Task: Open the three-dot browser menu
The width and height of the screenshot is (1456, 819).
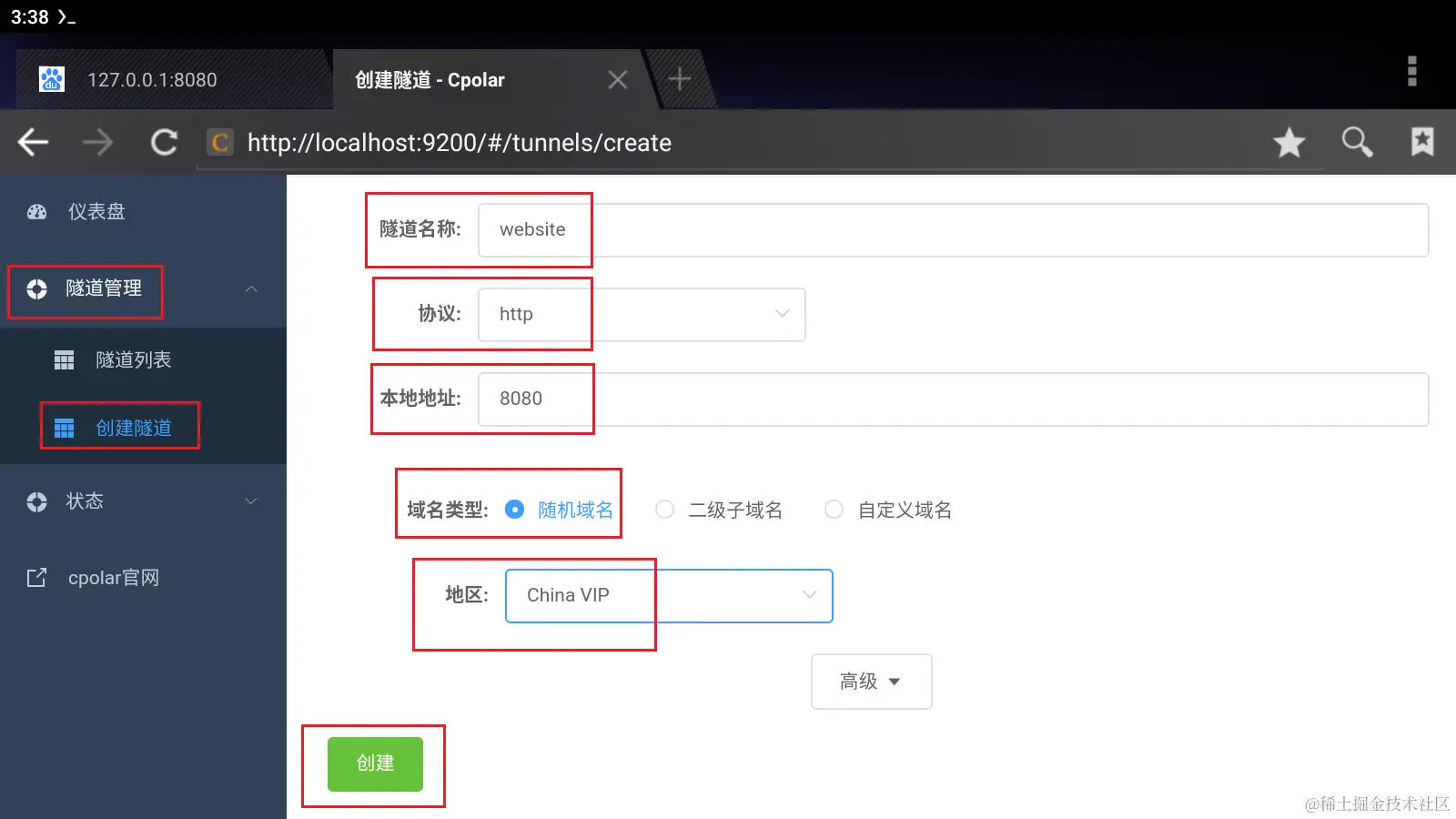Action: tap(1412, 71)
